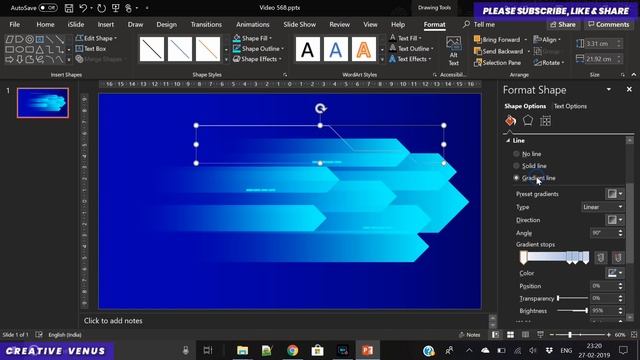Open Text Effects options
640x360 pixels.
click(x=409, y=59)
